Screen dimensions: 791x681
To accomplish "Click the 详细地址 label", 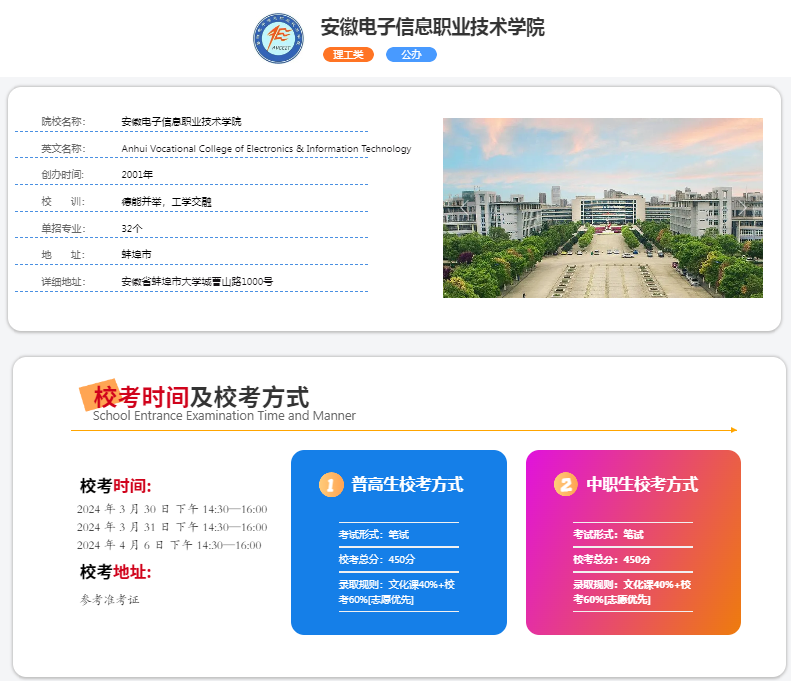I will point(64,281).
